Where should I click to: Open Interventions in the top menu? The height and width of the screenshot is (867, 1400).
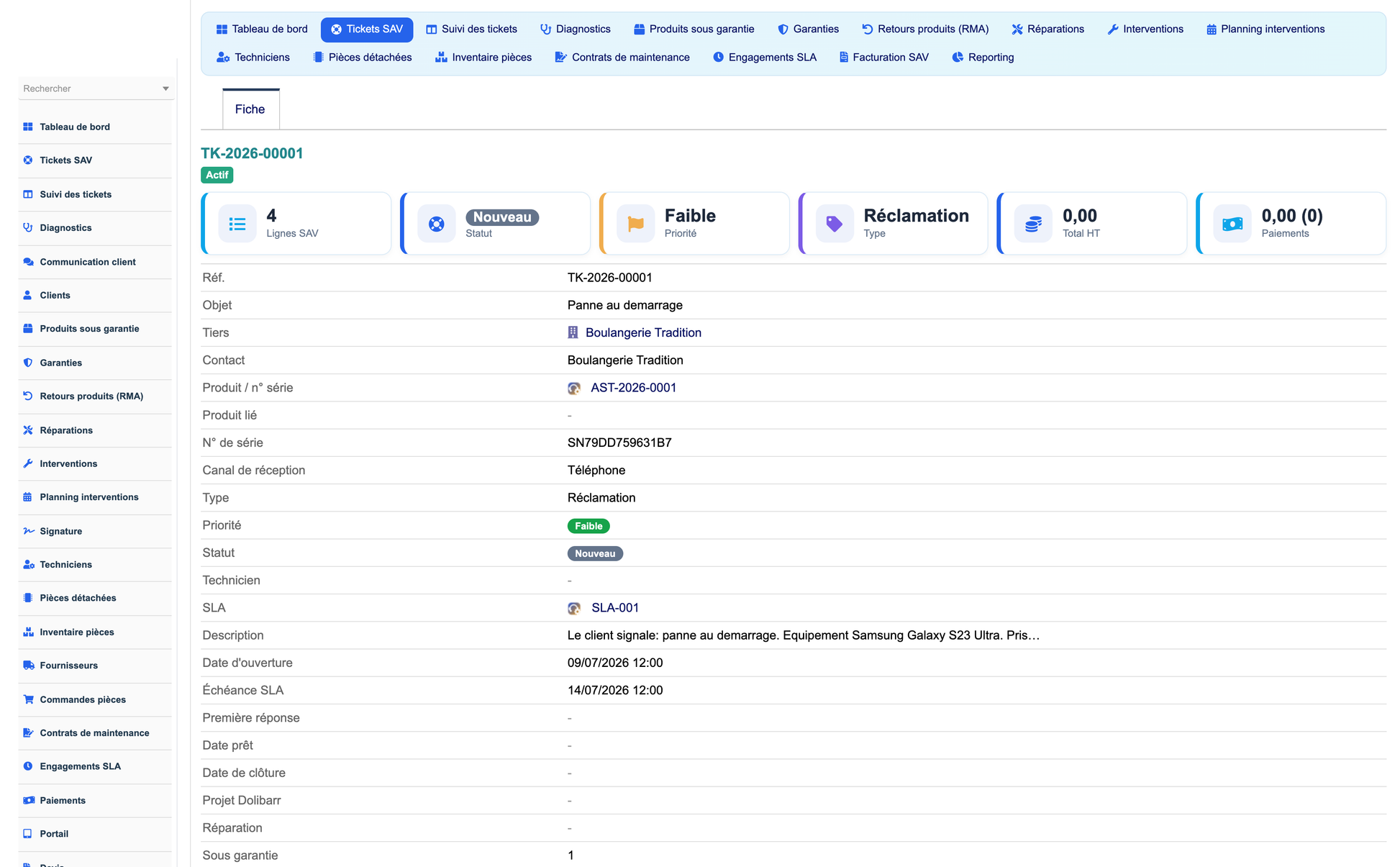(1145, 29)
